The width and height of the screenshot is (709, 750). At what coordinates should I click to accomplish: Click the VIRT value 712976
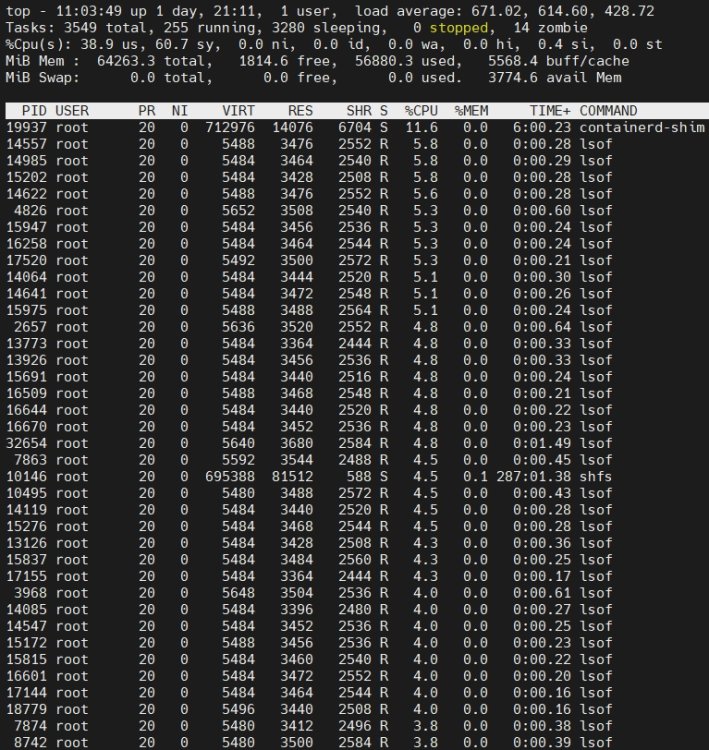point(230,128)
